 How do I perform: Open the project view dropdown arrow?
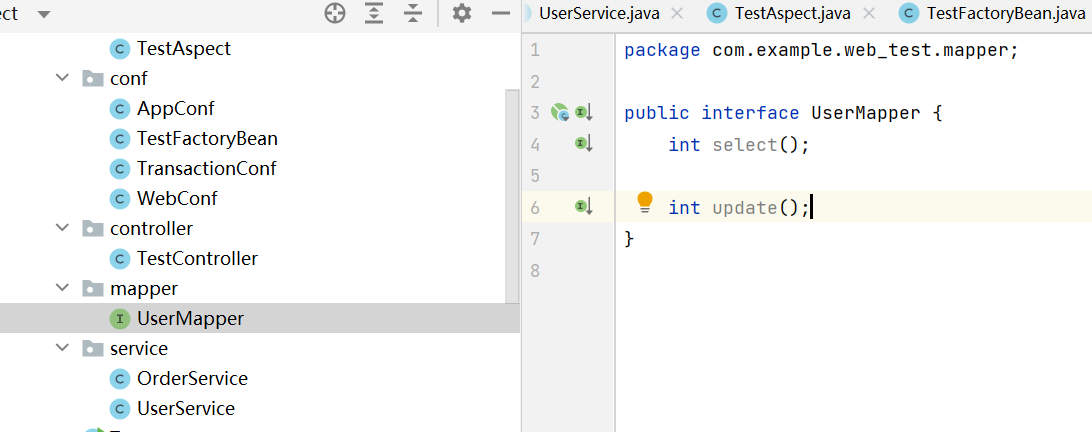point(42,14)
